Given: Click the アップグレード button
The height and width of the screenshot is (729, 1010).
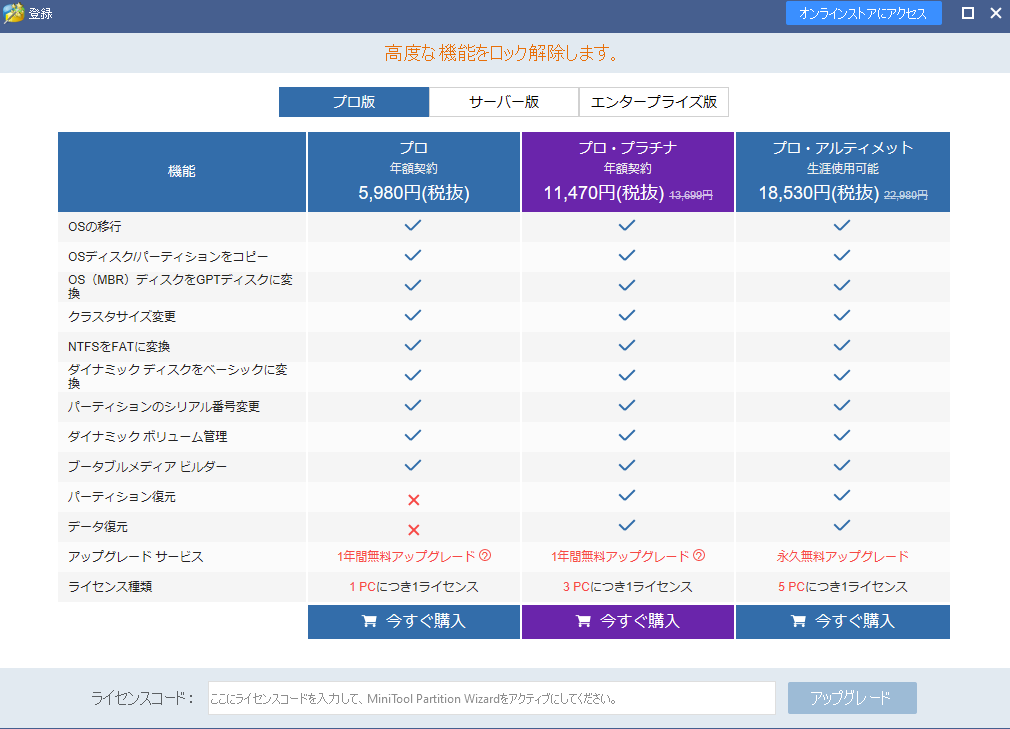Looking at the screenshot, I should [x=852, y=698].
